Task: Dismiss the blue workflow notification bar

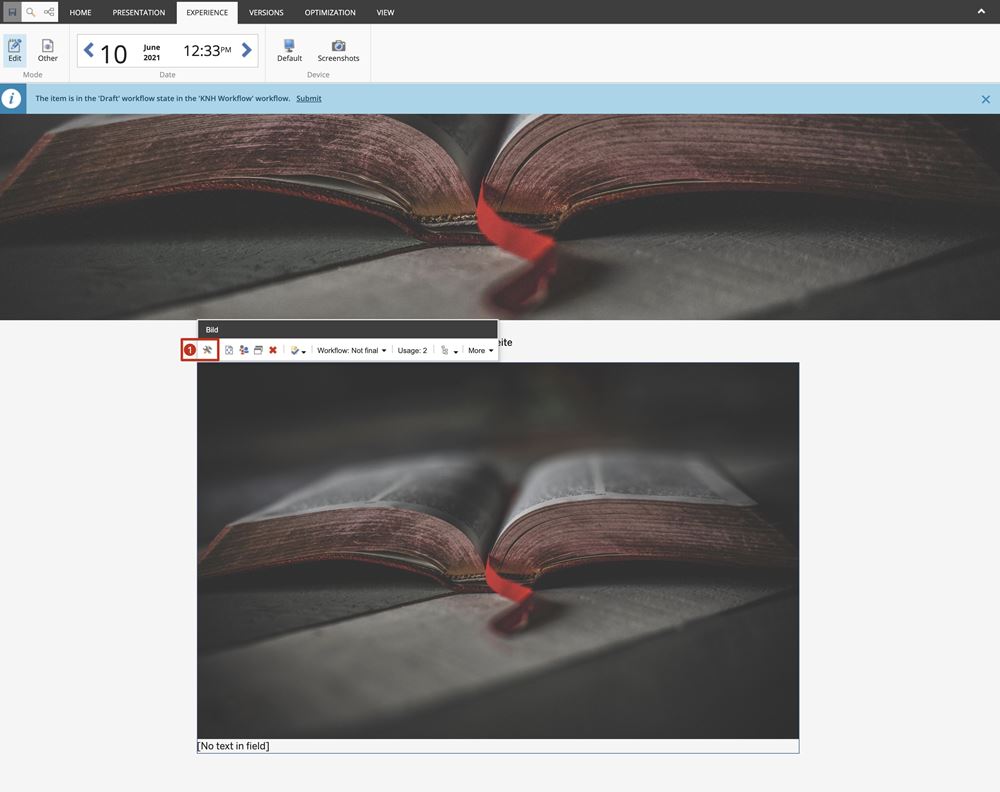Action: [x=985, y=99]
